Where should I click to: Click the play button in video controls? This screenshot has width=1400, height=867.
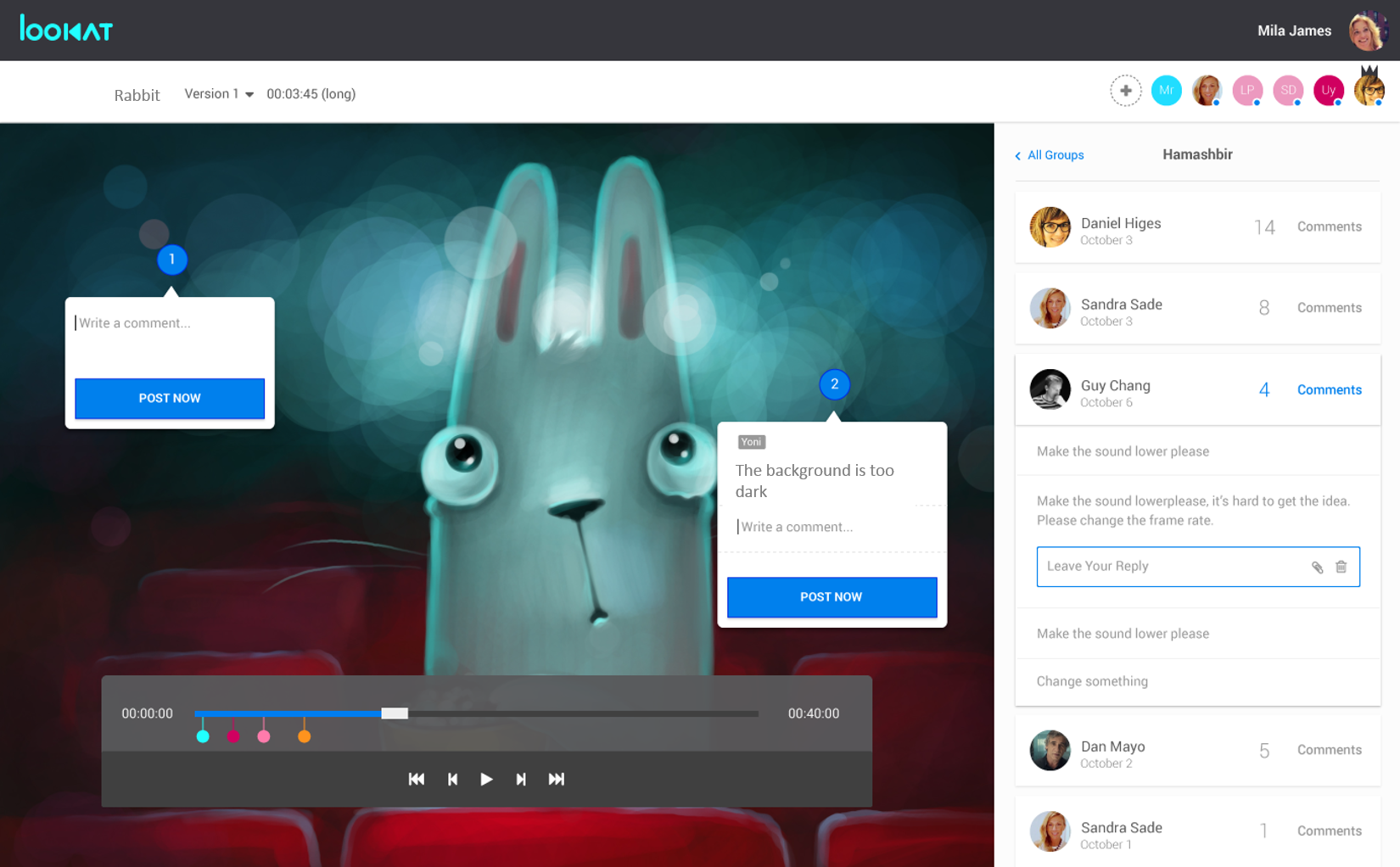pyautogui.click(x=486, y=779)
